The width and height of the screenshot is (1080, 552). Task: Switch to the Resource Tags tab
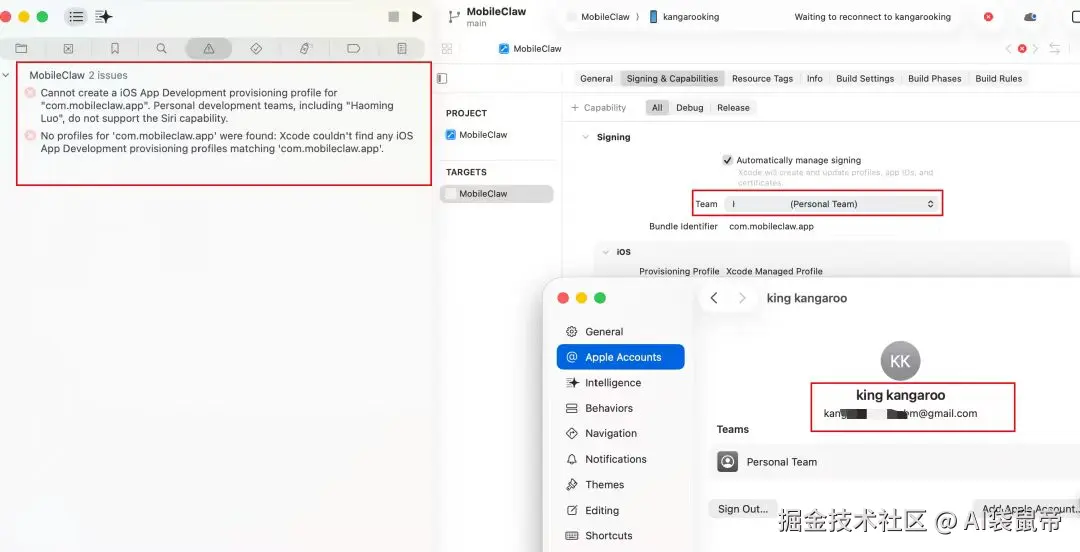pyautogui.click(x=762, y=79)
